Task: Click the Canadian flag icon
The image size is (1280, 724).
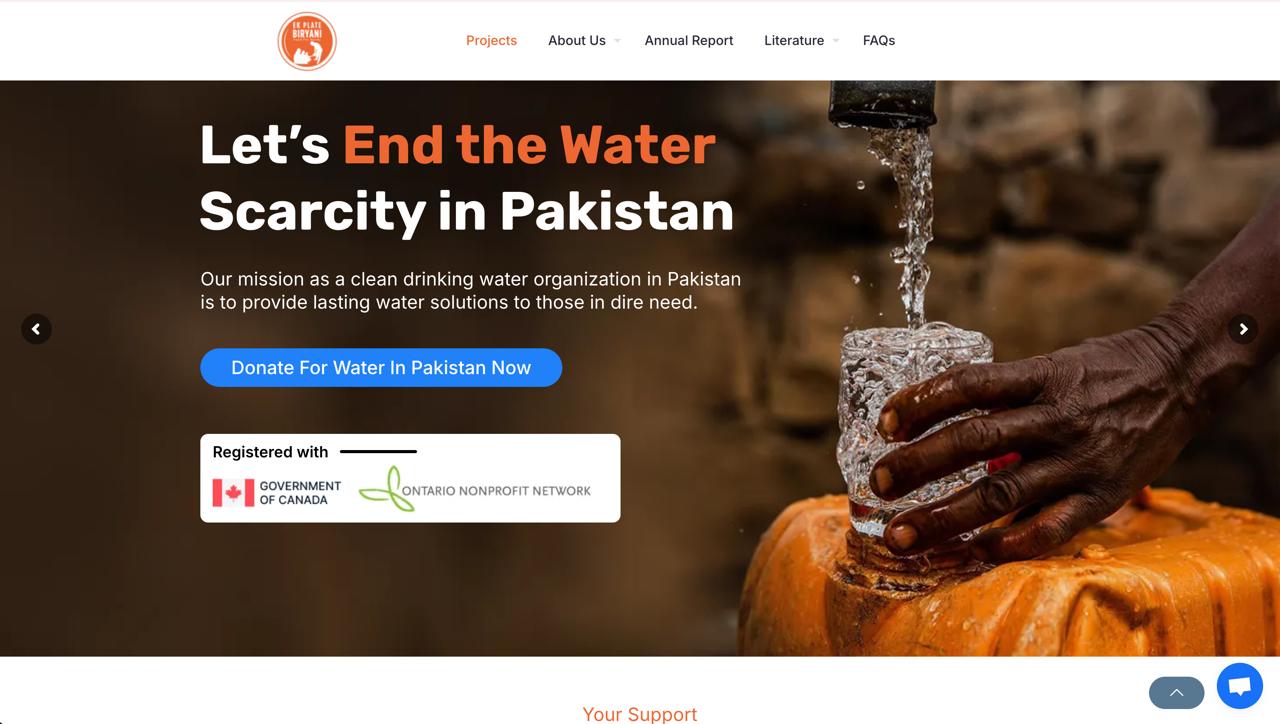Action: point(233,492)
